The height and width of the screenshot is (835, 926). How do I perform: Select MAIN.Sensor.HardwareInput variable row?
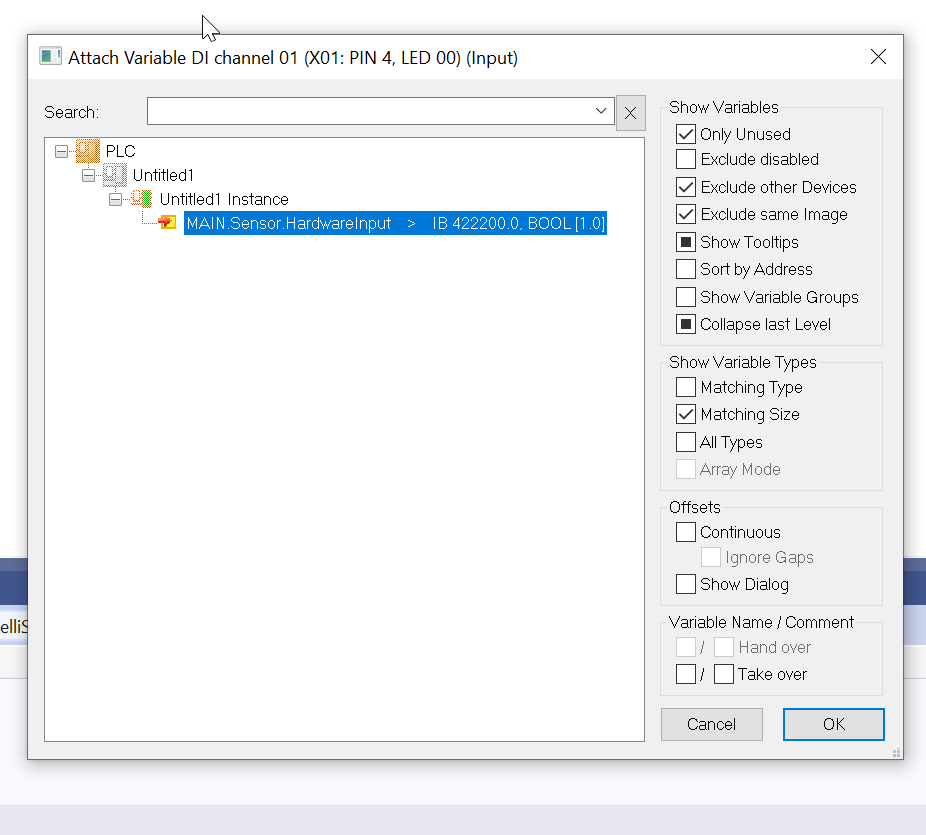(x=395, y=223)
